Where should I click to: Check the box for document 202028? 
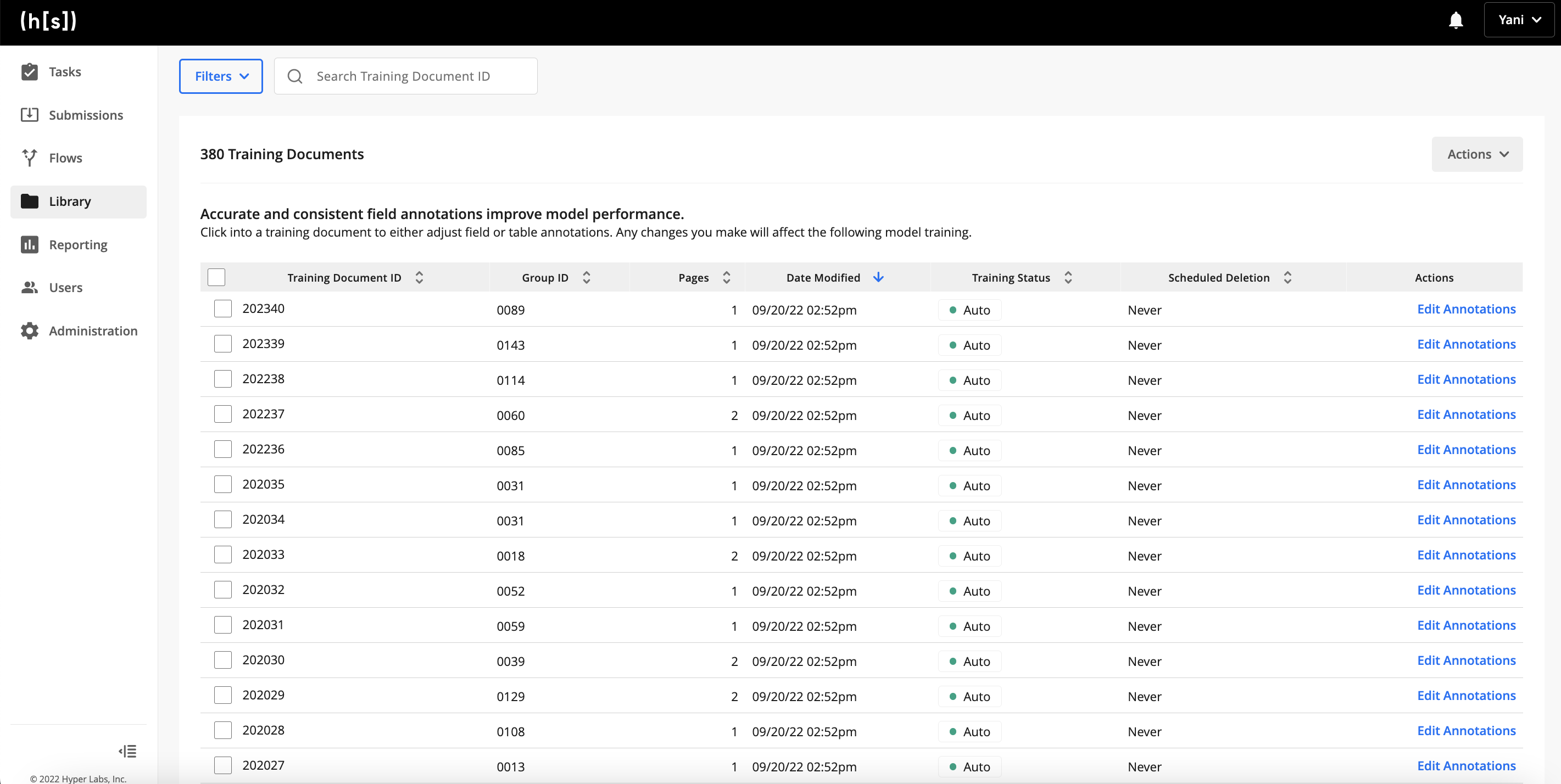coord(223,731)
